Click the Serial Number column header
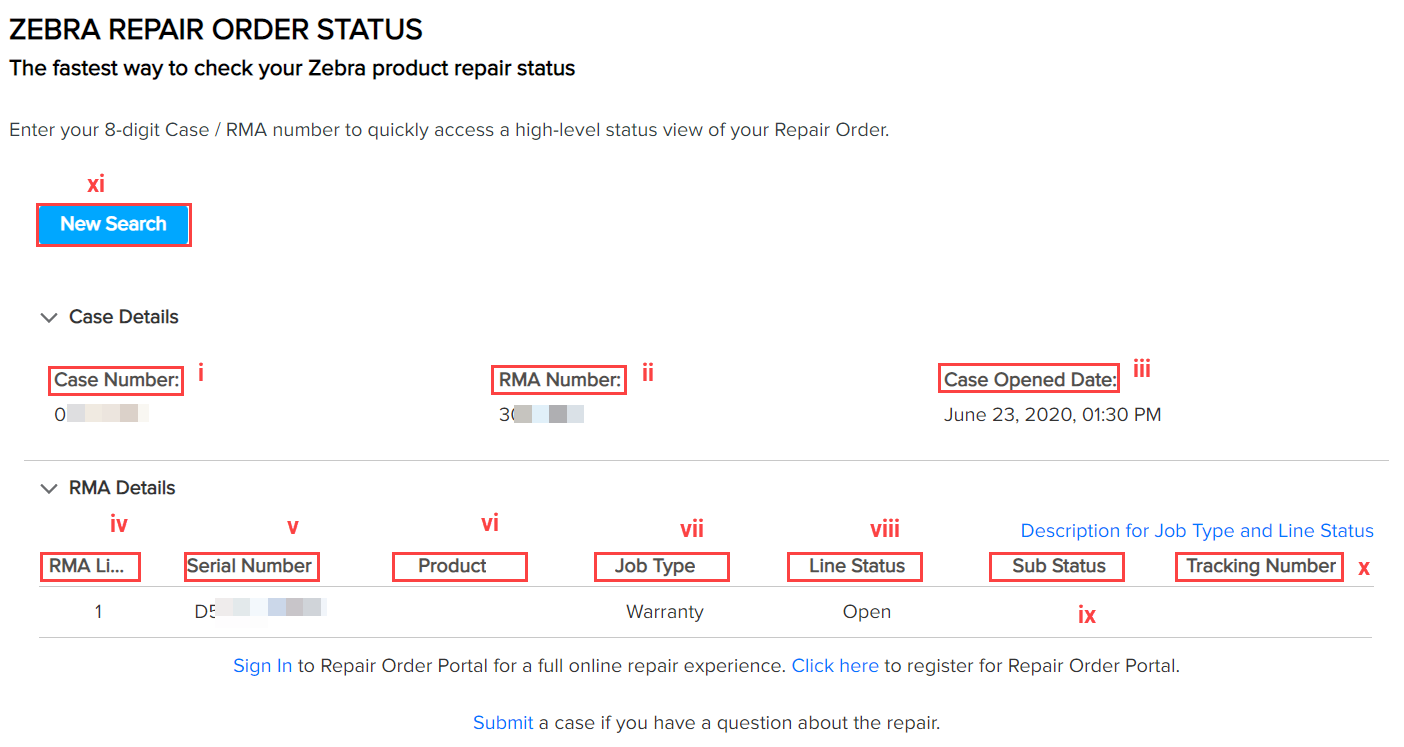Image resolution: width=1404 pixels, height=747 pixels. 251,566
